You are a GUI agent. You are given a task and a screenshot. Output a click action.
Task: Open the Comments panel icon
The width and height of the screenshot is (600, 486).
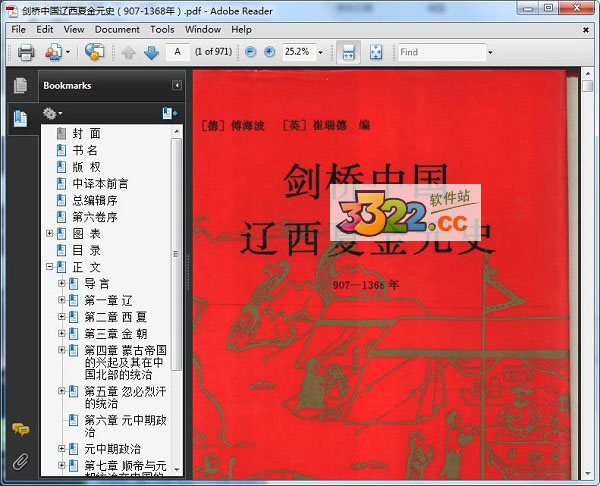pyautogui.click(x=20, y=429)
